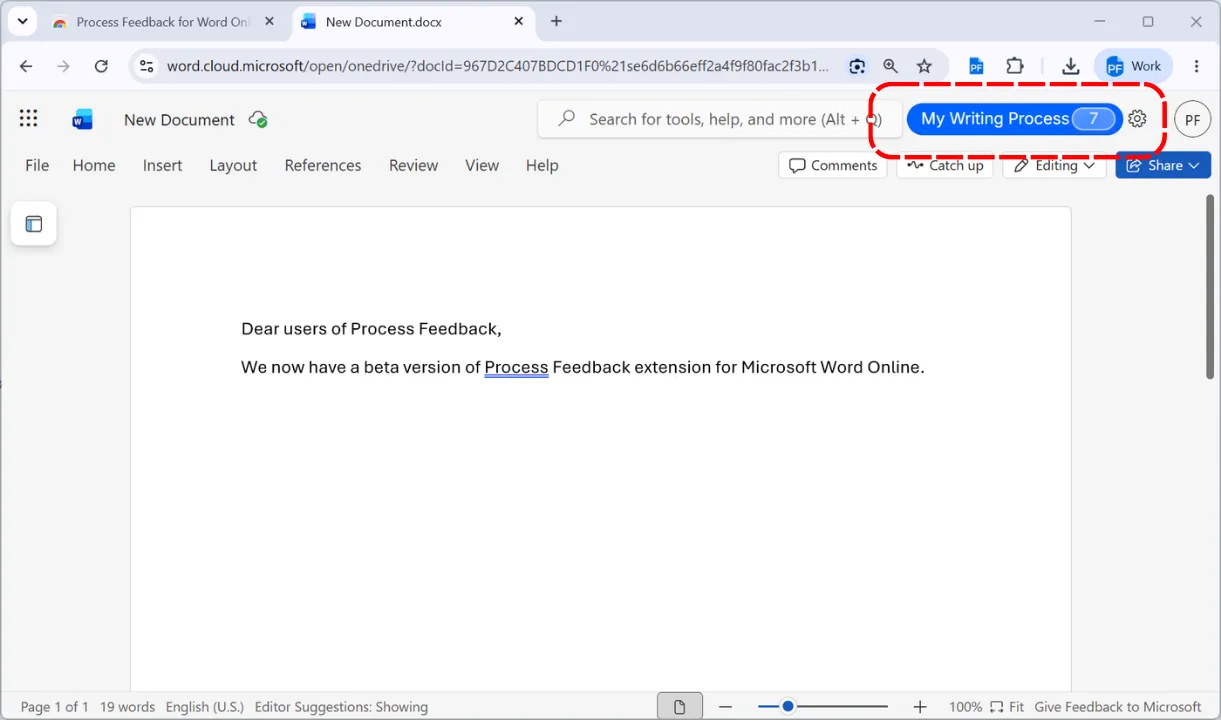Open the Comments pane
The width and height of the screenshot is (1221, 723).
833,165
